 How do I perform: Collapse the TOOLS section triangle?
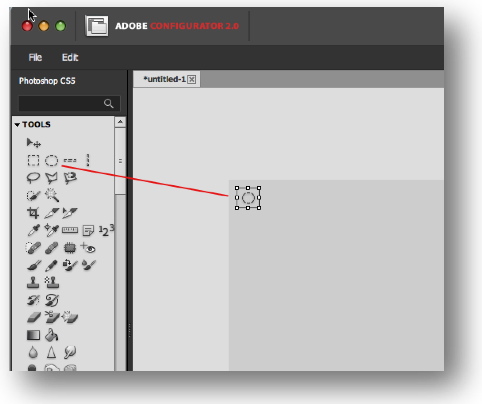(17, 125)
